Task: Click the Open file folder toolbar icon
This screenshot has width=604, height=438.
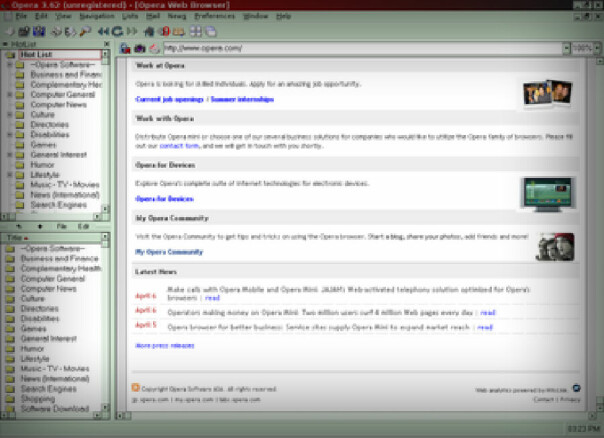Action: point(24,32)
